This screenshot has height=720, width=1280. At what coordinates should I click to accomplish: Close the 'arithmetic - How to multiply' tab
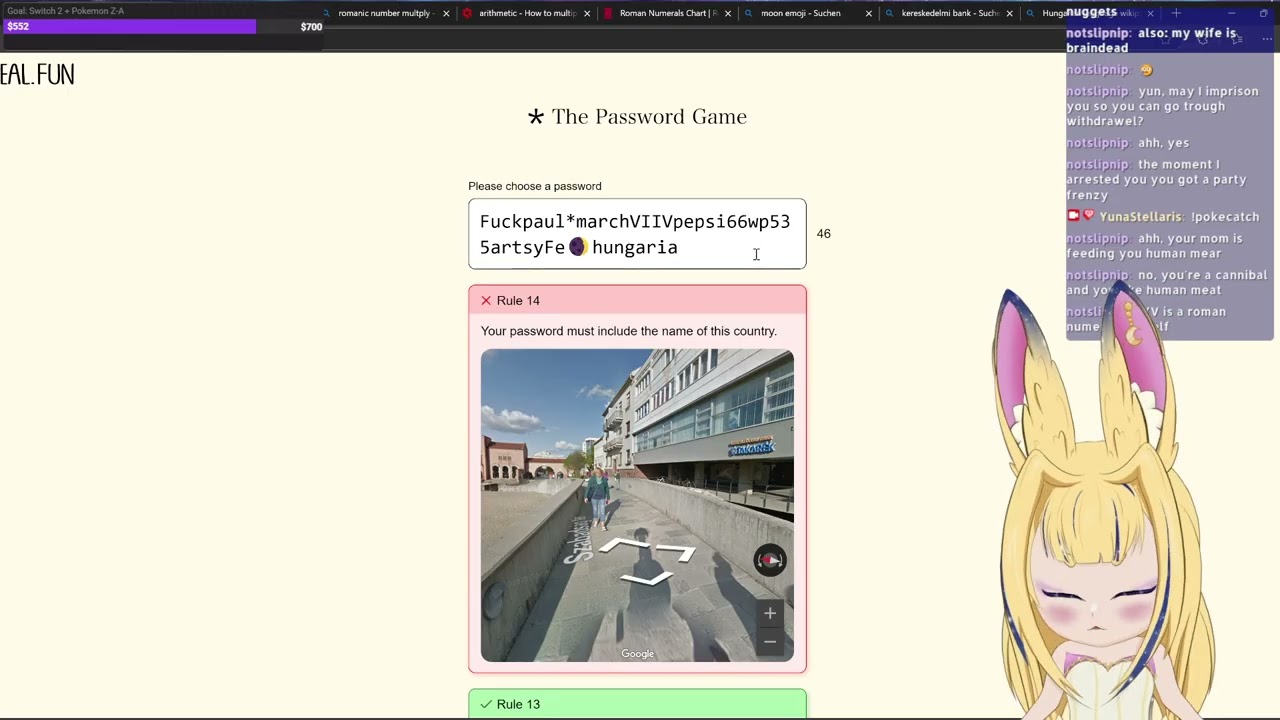[x=587, y=13]
